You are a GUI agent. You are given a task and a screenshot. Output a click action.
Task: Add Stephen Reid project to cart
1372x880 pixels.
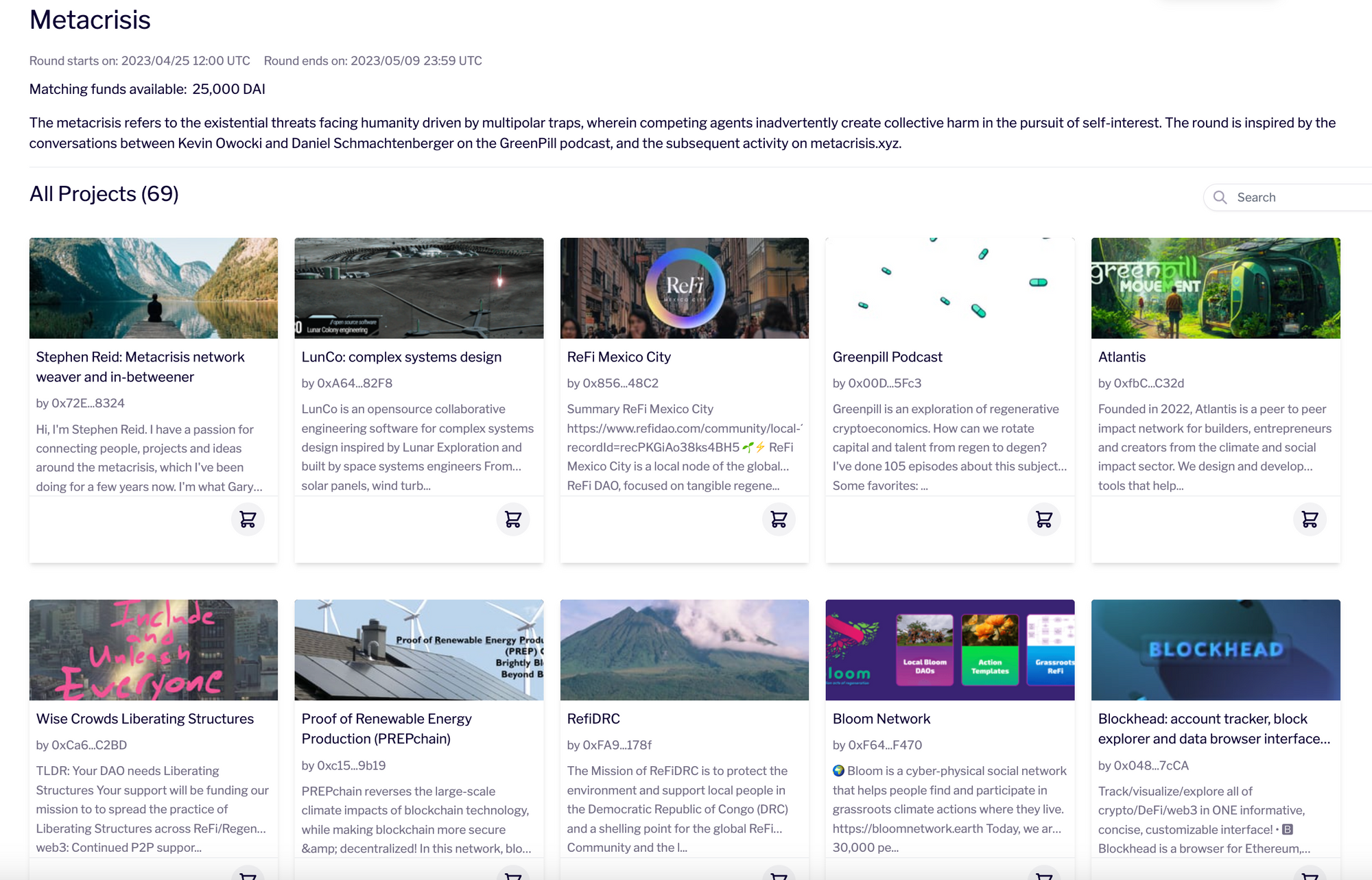248,519
